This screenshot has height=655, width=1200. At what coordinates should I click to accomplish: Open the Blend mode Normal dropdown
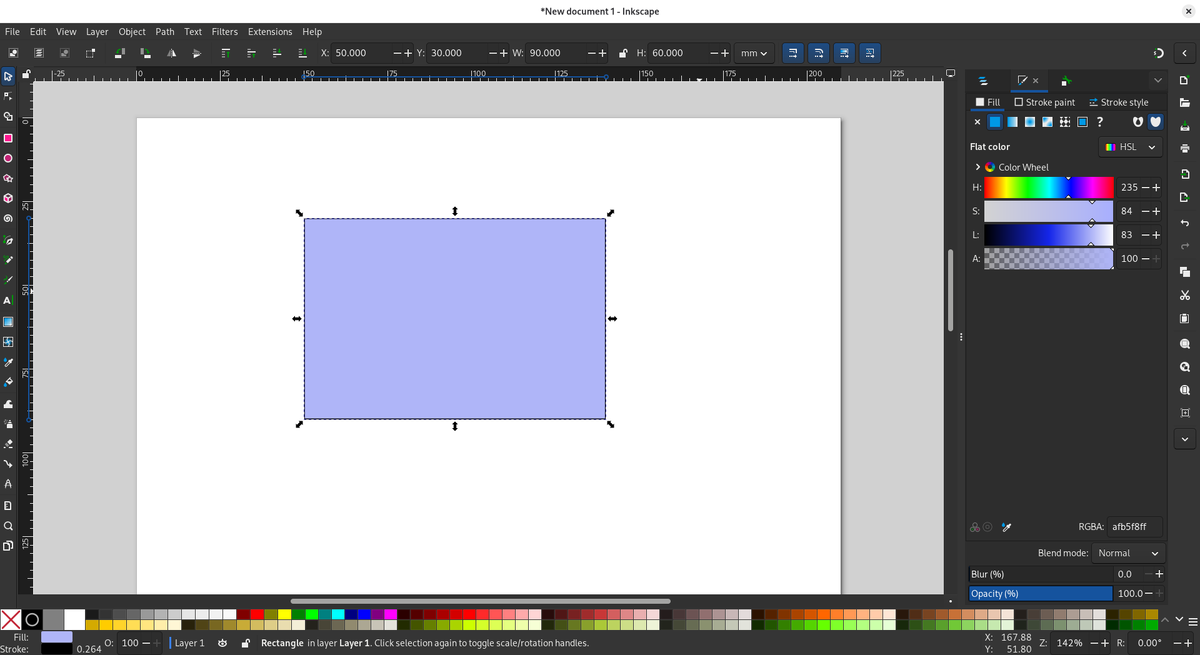(1128, 553)
